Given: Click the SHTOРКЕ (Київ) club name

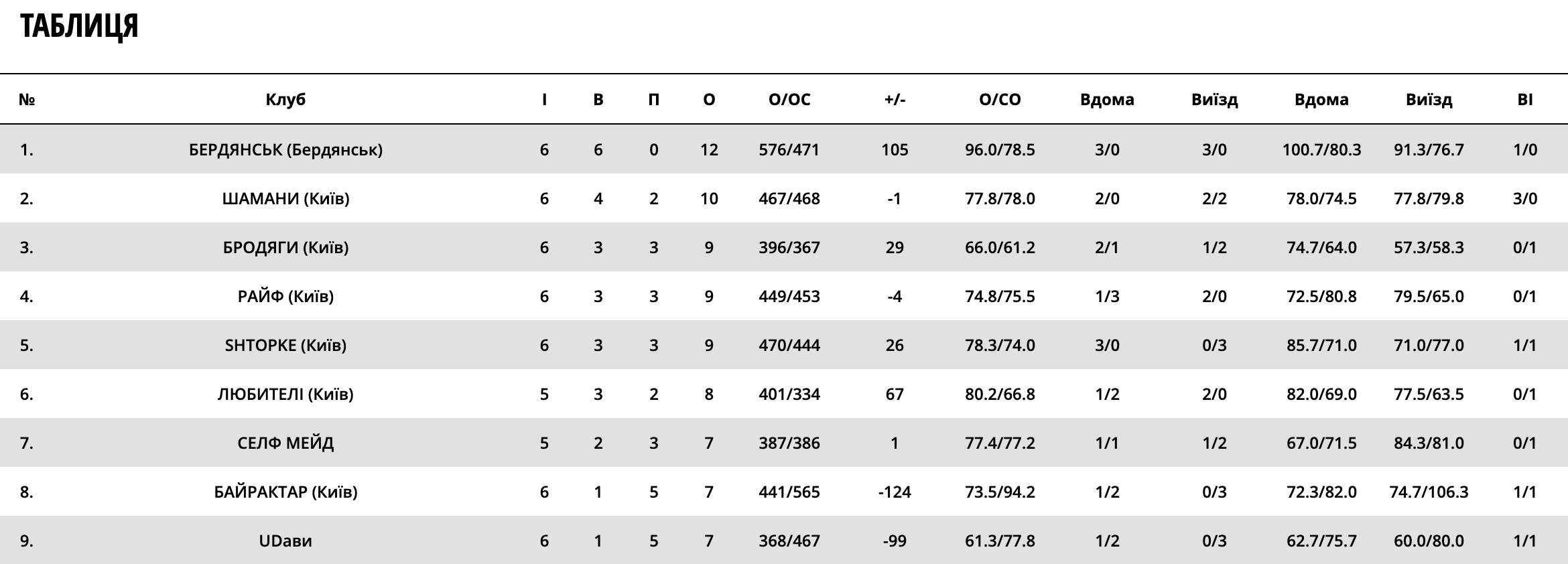Looking at the screenshot, I should [285, 345].
